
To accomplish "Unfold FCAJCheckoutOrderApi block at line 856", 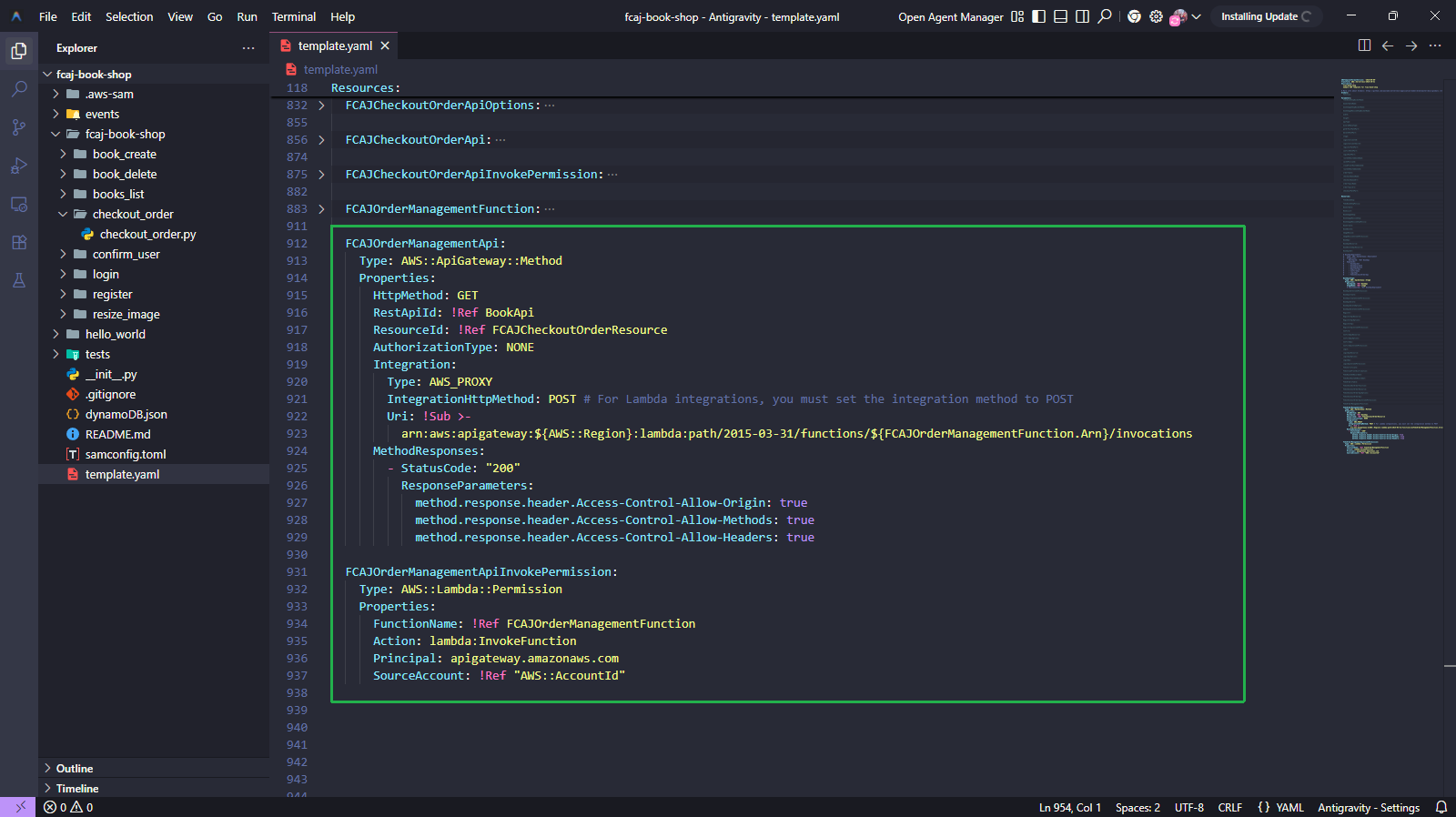I will [x=321, y=140].
